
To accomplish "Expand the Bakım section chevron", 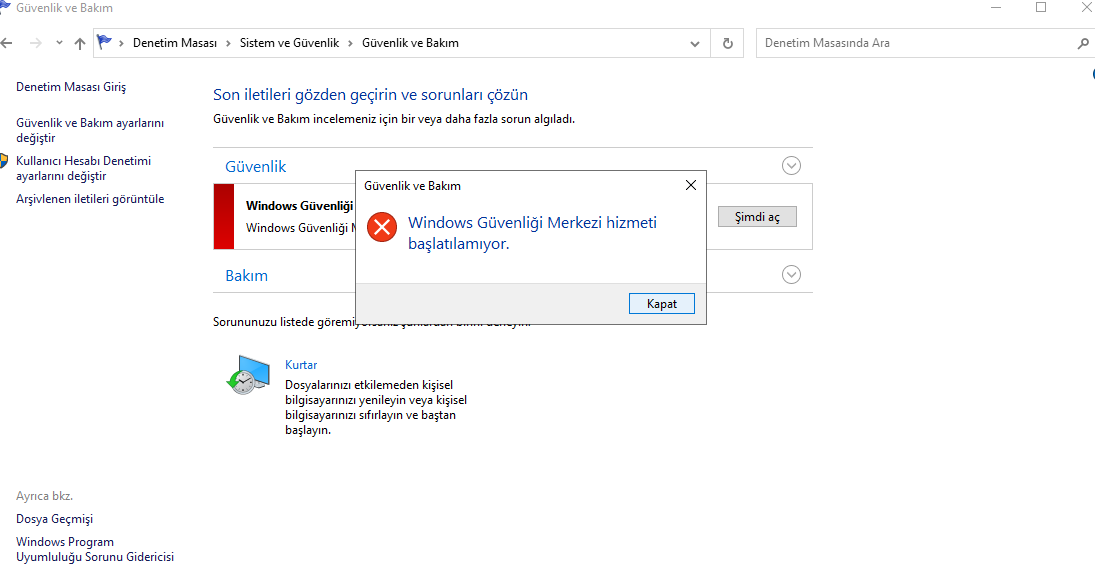I will 791,275.
